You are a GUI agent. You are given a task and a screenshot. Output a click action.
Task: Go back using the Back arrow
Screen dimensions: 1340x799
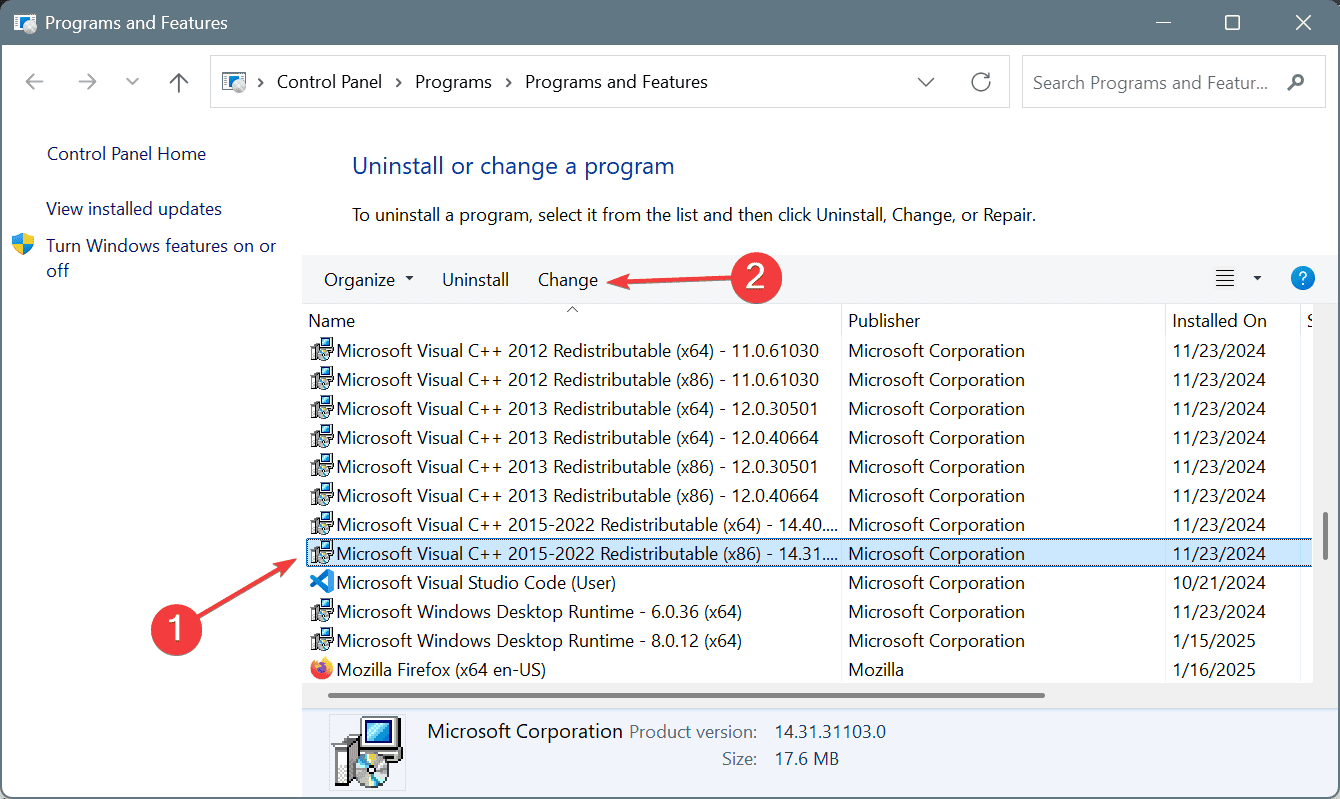pyautogui.click(x=34, y=82)
